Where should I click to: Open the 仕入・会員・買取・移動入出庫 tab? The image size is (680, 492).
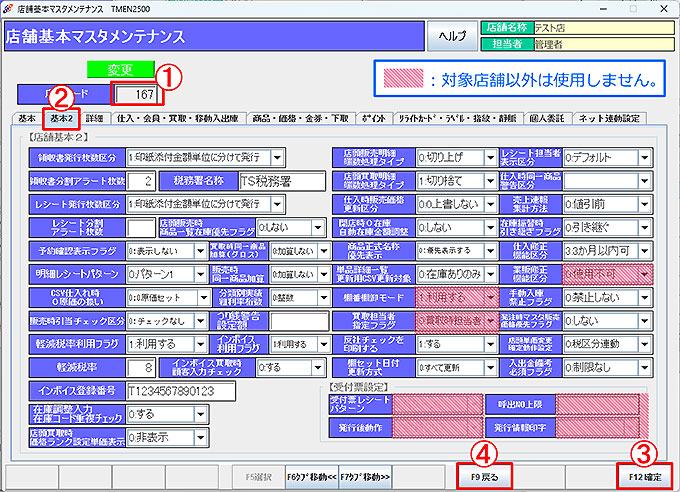tap(178, 118)
